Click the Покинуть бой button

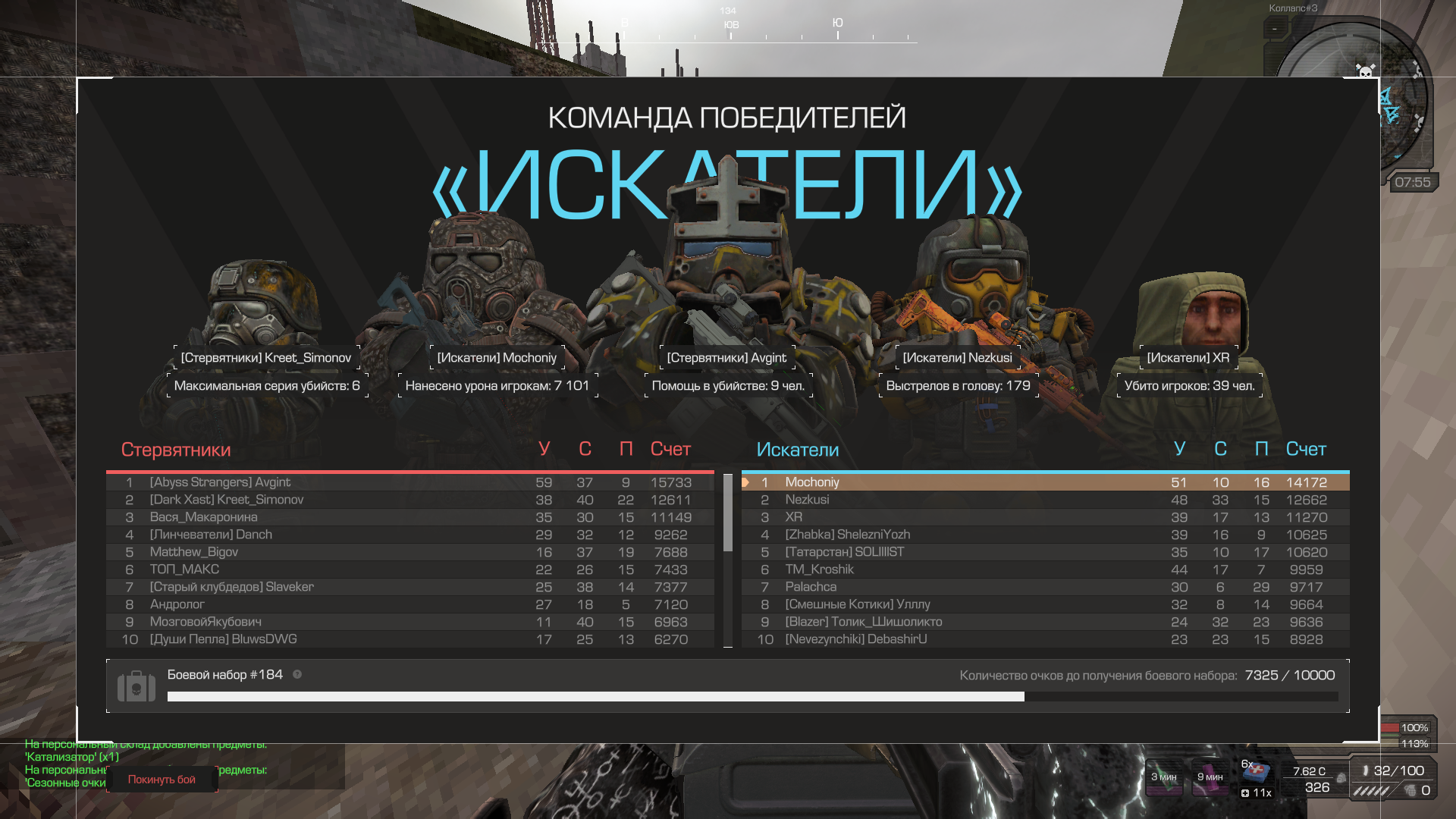162,779
